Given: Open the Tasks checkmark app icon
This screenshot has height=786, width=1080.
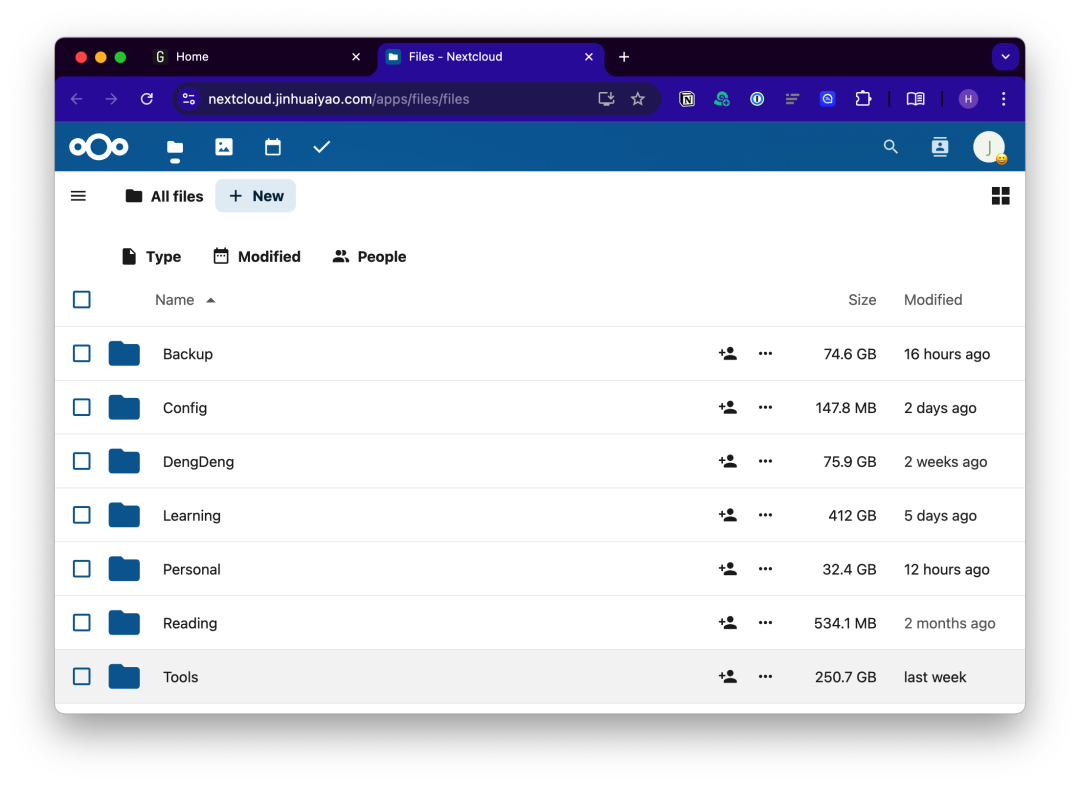Looking at the screenshot, I should point(321,146).
